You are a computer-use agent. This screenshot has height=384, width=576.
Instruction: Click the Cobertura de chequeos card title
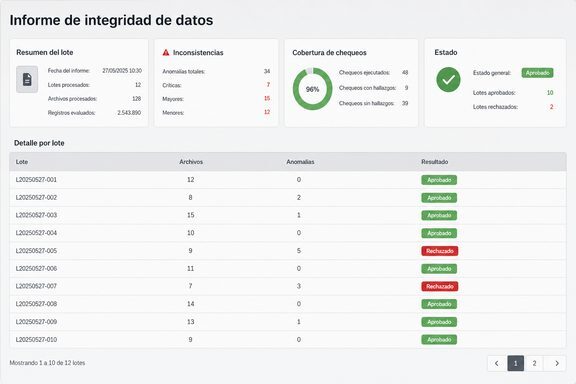(x=330, y=53)
